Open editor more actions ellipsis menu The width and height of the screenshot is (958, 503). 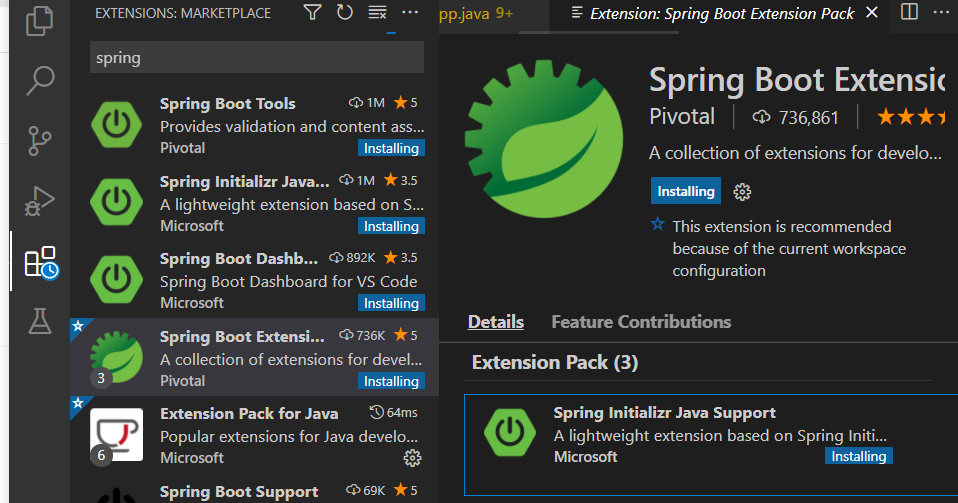click(942, 12)
